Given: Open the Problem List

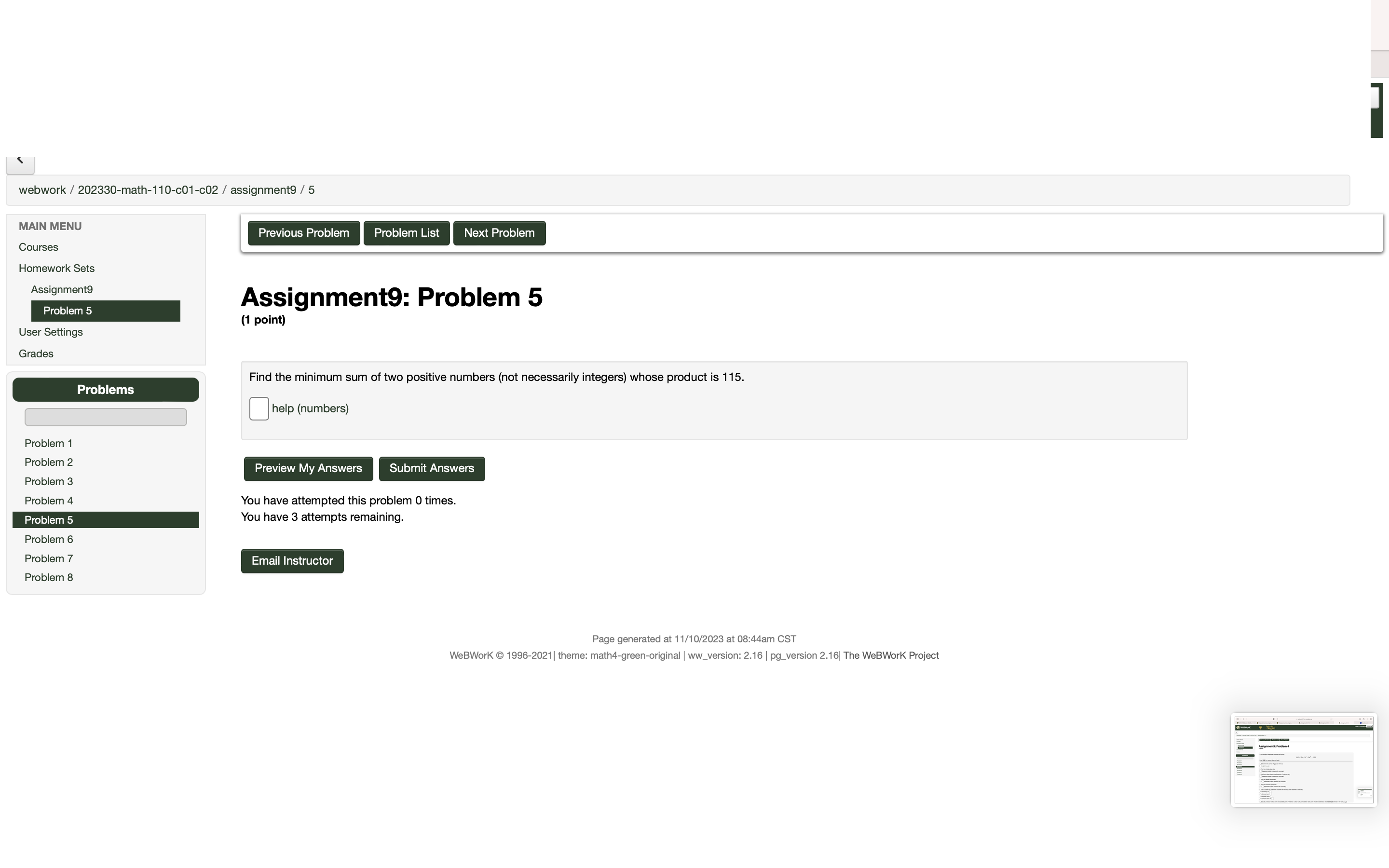Looking at the screenshot, I should (x=407, y=232).
